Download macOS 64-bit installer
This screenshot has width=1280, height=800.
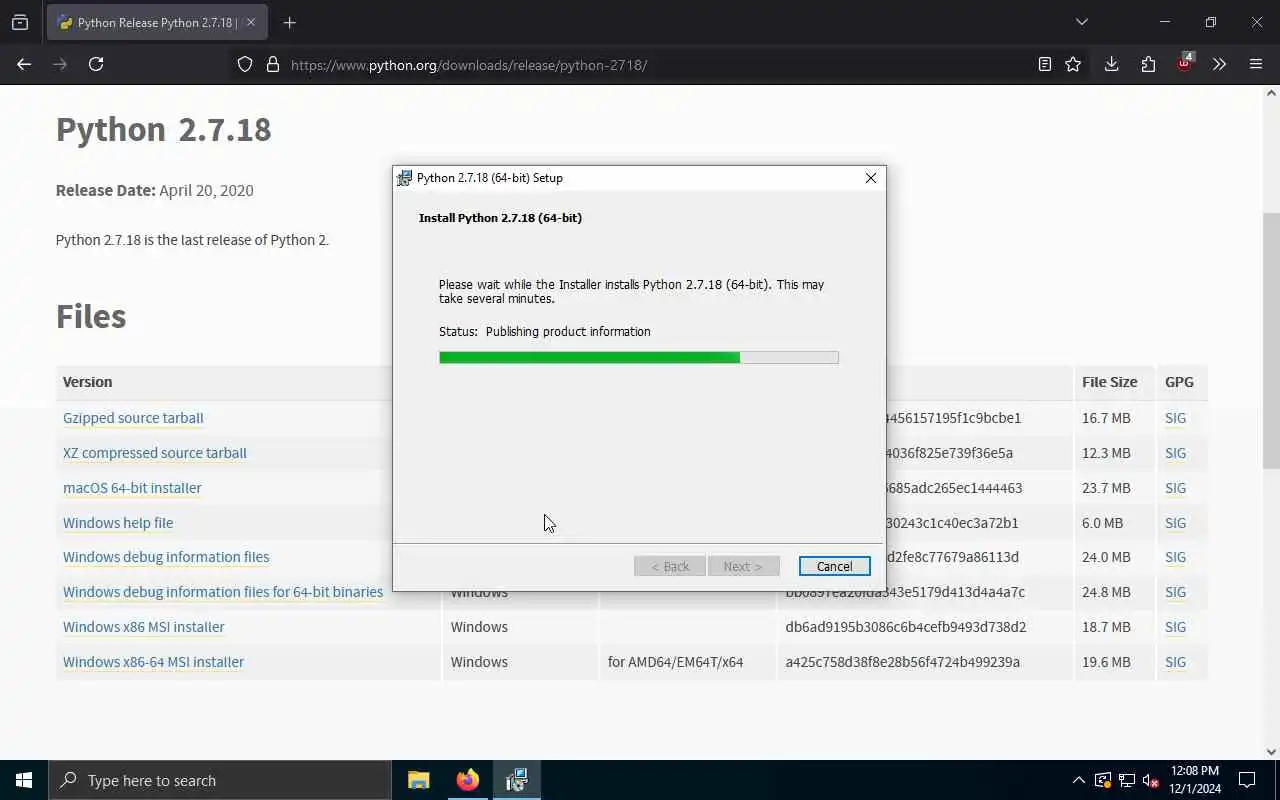coord(132,488)
